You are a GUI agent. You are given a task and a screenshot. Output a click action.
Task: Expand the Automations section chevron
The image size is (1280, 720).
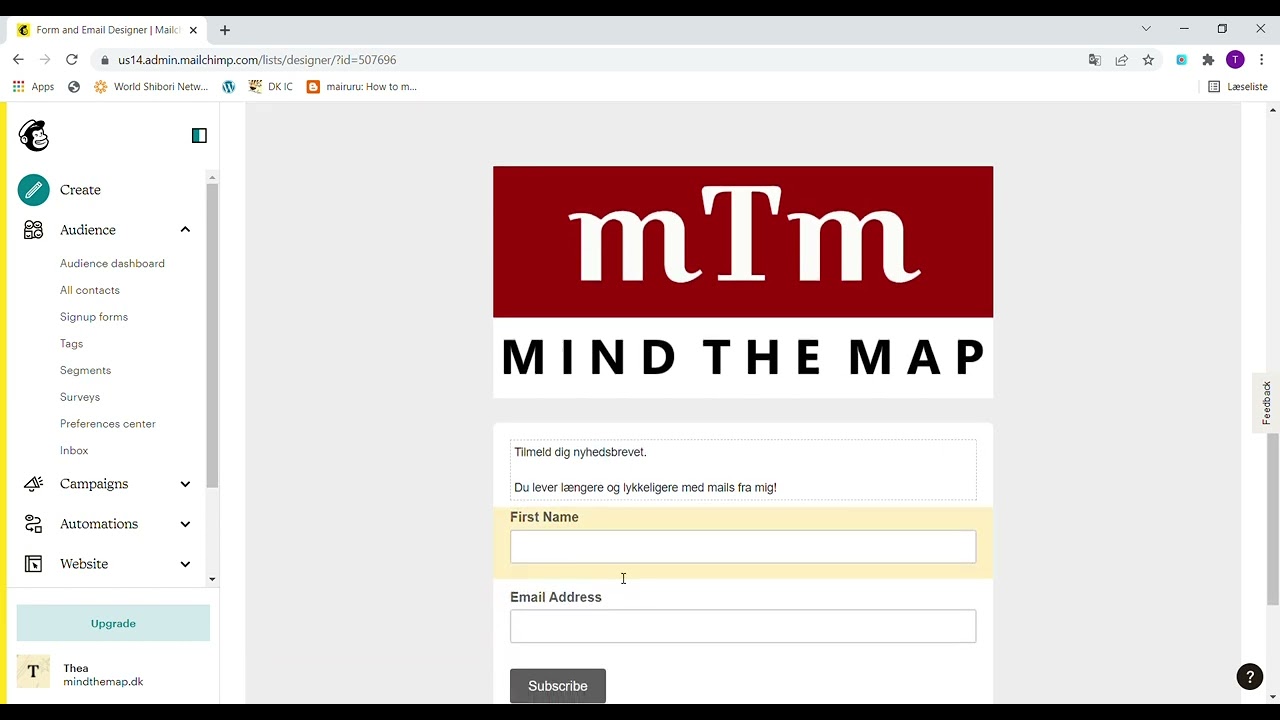click(185, 524)
